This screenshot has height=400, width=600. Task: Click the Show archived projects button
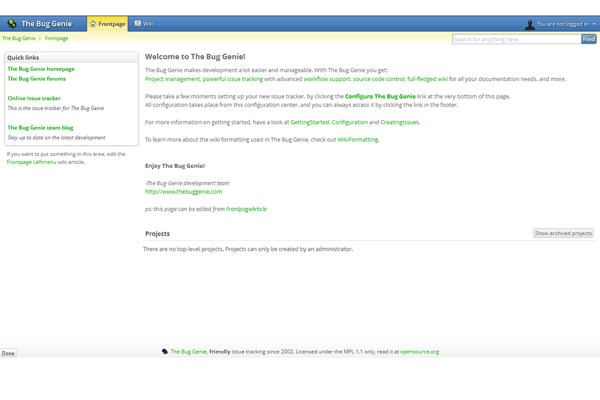coord(563,233)
